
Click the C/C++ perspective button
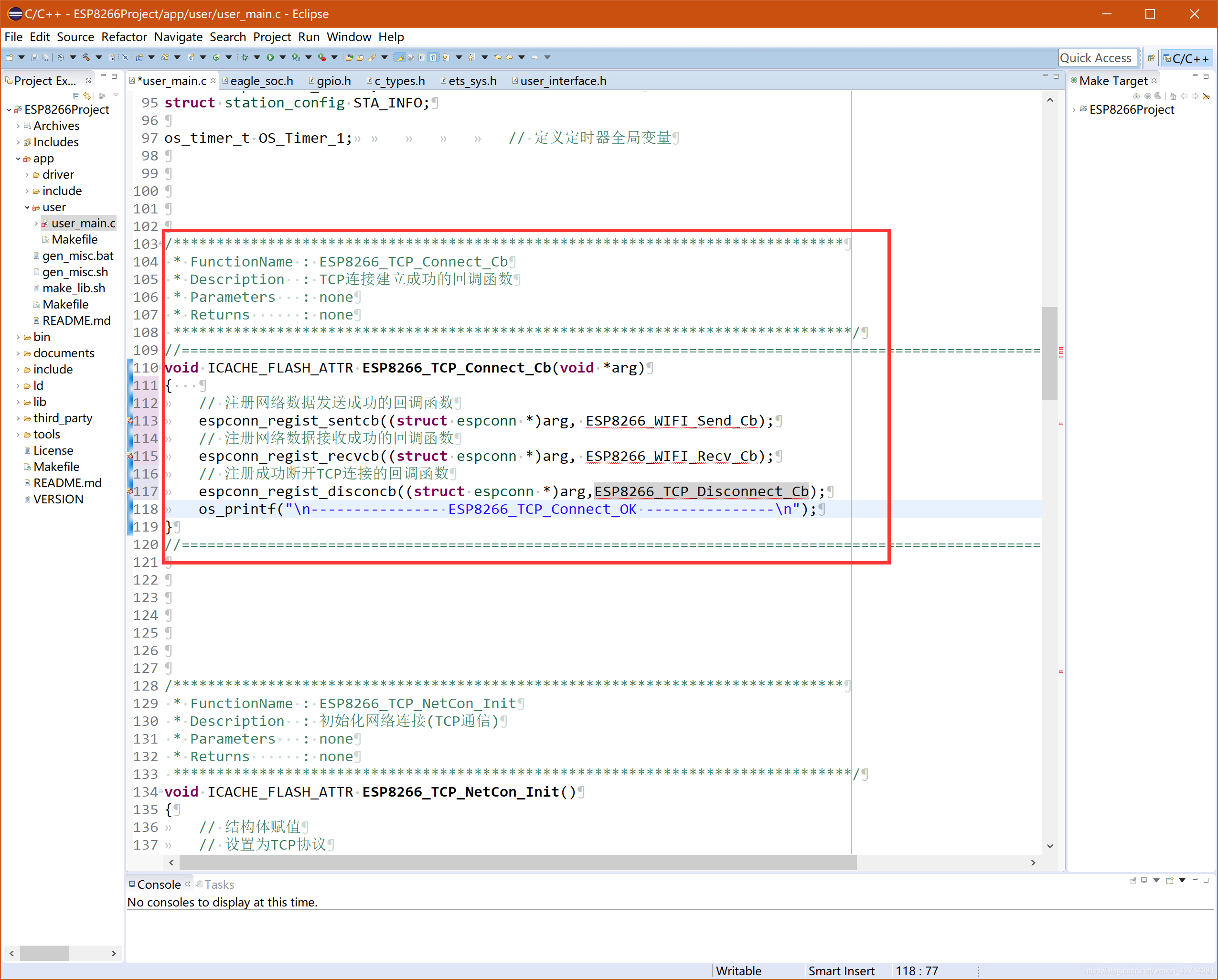pos(1186,58)
